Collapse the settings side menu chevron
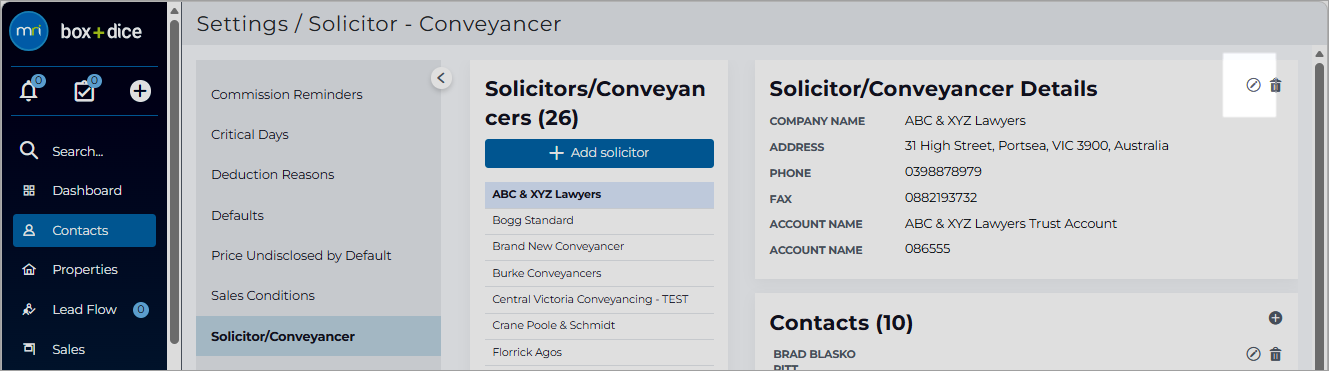The width and height of the screenshot is (1329, 371). 441,77
